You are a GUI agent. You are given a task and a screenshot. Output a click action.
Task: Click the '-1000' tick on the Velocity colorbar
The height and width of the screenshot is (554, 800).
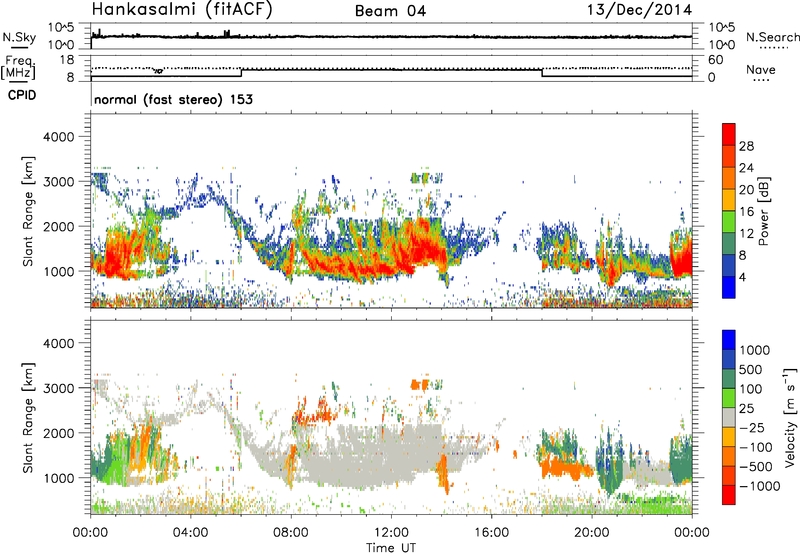[x=760, y=486]
